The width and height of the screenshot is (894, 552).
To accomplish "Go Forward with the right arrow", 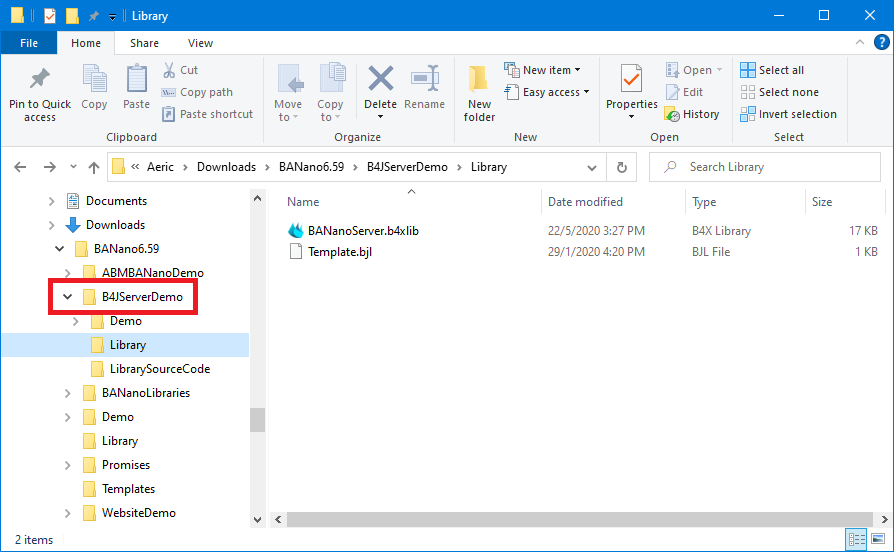I will 50,167.
